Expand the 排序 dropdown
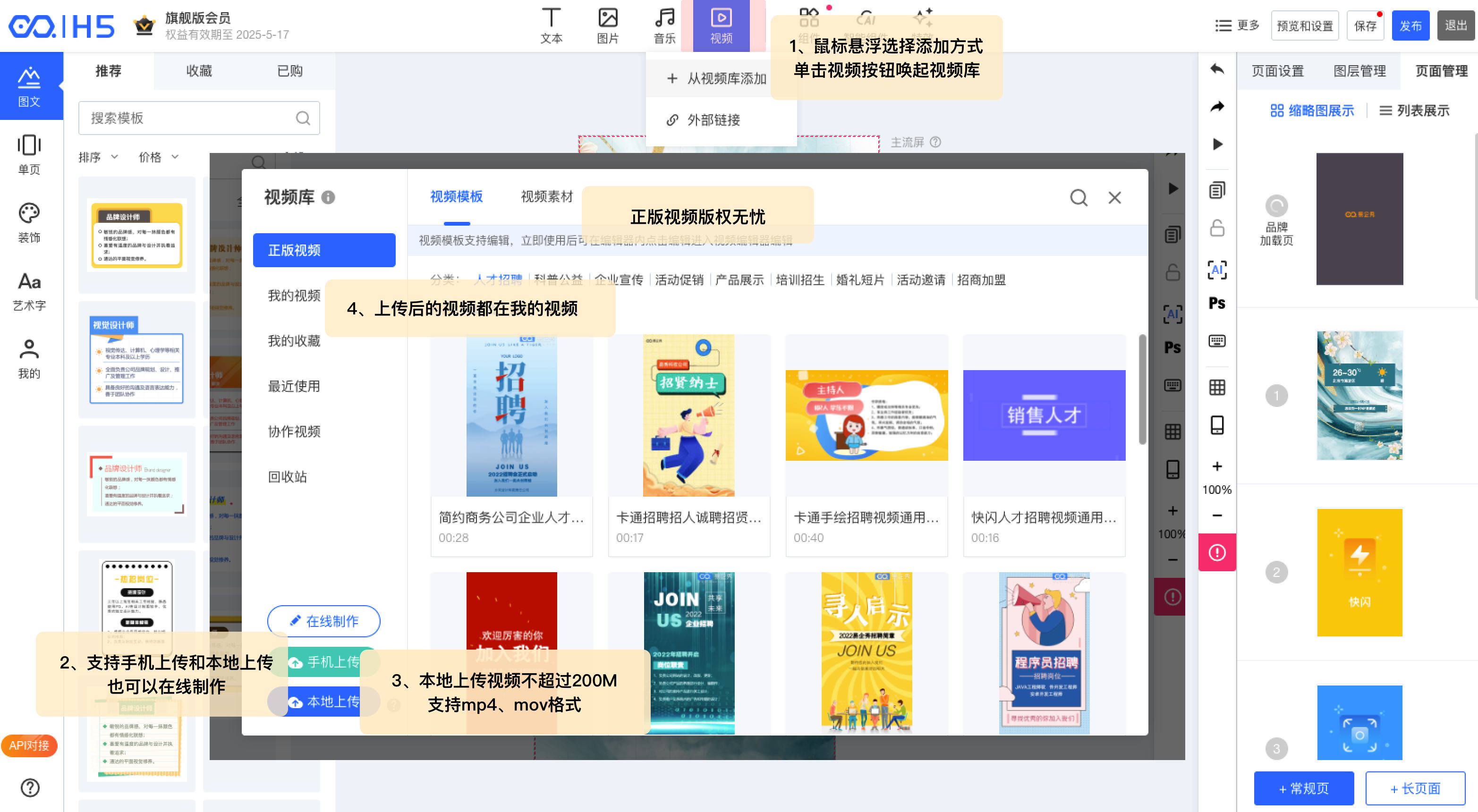 (x=98, y=157)
